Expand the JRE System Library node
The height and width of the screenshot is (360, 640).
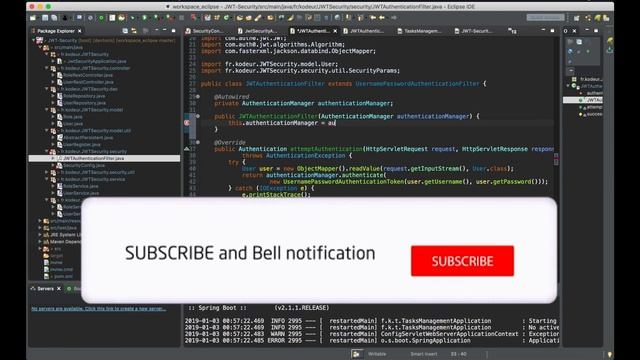(40, 235)
